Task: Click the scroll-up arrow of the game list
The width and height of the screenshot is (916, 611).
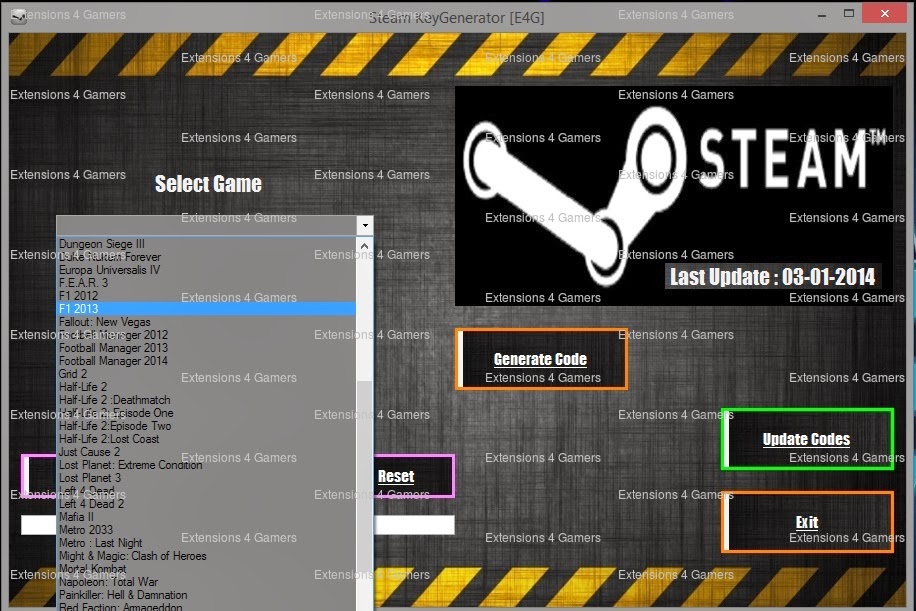Action: pyautogui.click(x=363, y=245)
